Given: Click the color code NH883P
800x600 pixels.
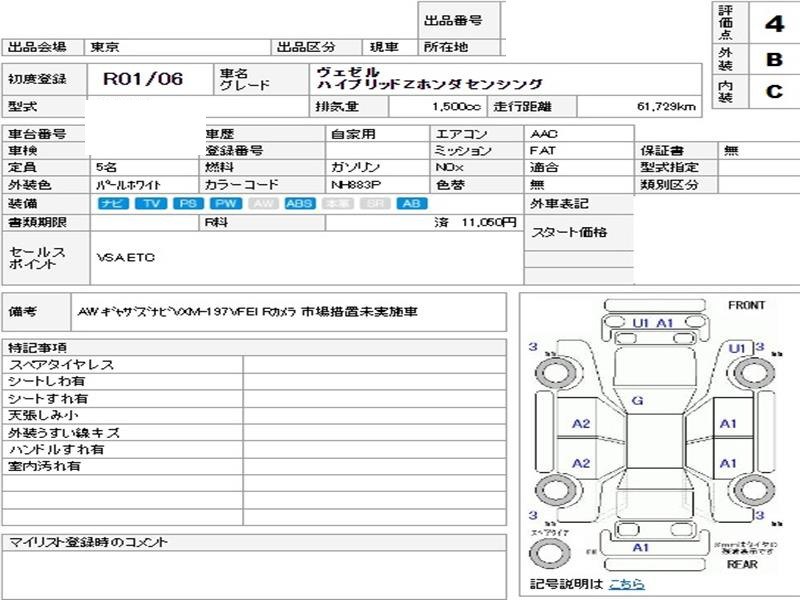Looking at the screenshot, I should (356, 185).
